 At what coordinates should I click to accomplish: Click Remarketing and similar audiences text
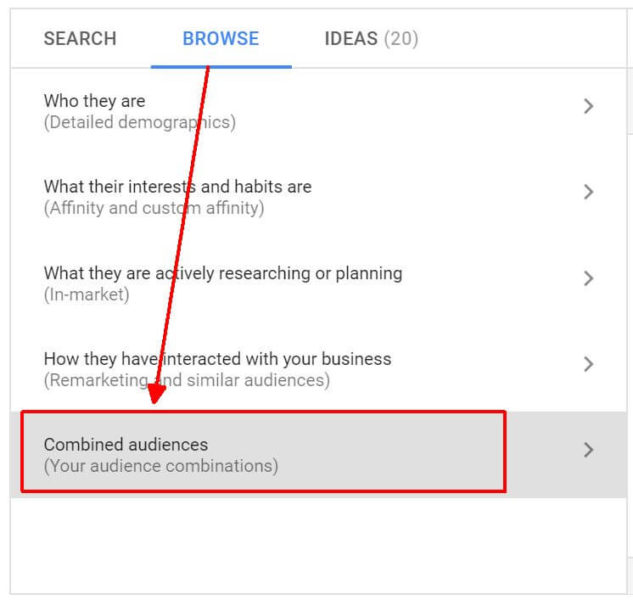click(186, 381)
